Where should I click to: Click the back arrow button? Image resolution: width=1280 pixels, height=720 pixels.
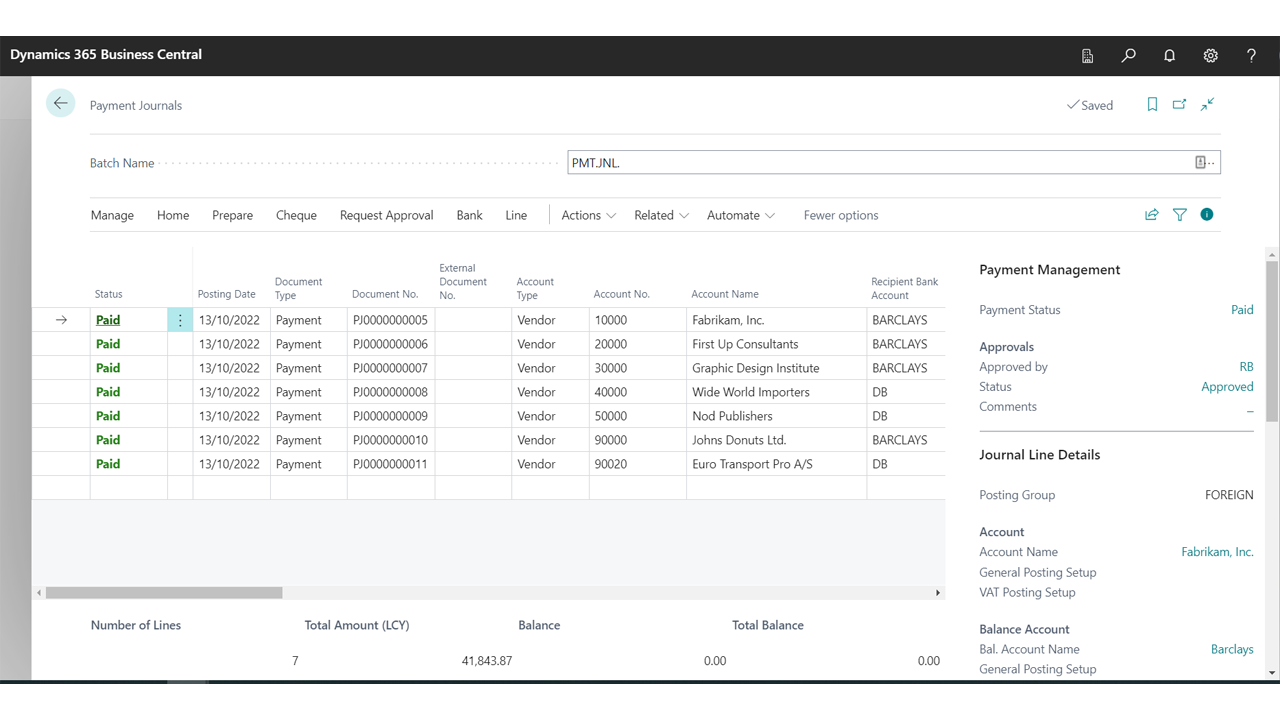coord(61,103)
